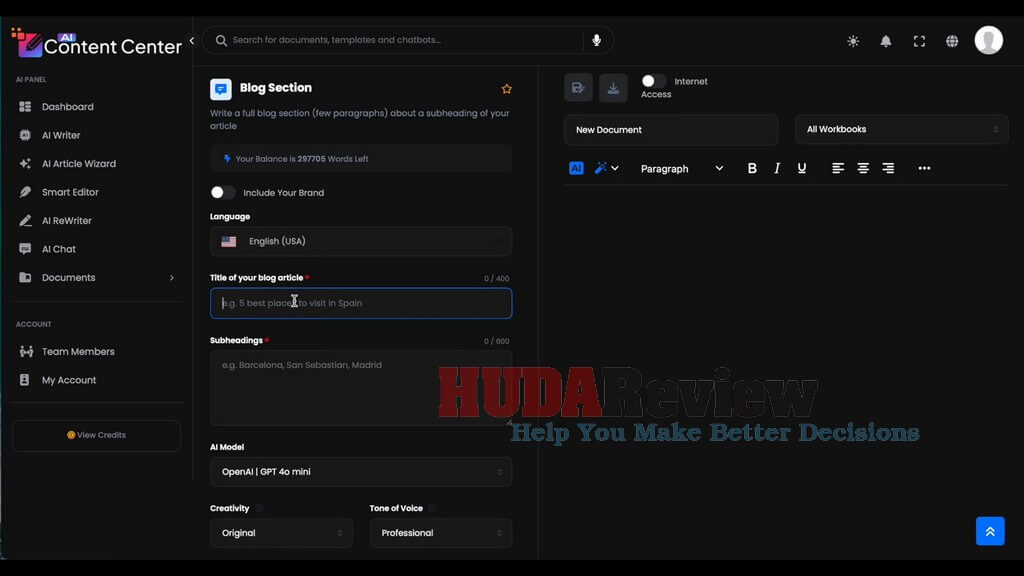This screenshot has width=1024, height=576.
Task: Click the View Credits button
Action: [97, 435]
